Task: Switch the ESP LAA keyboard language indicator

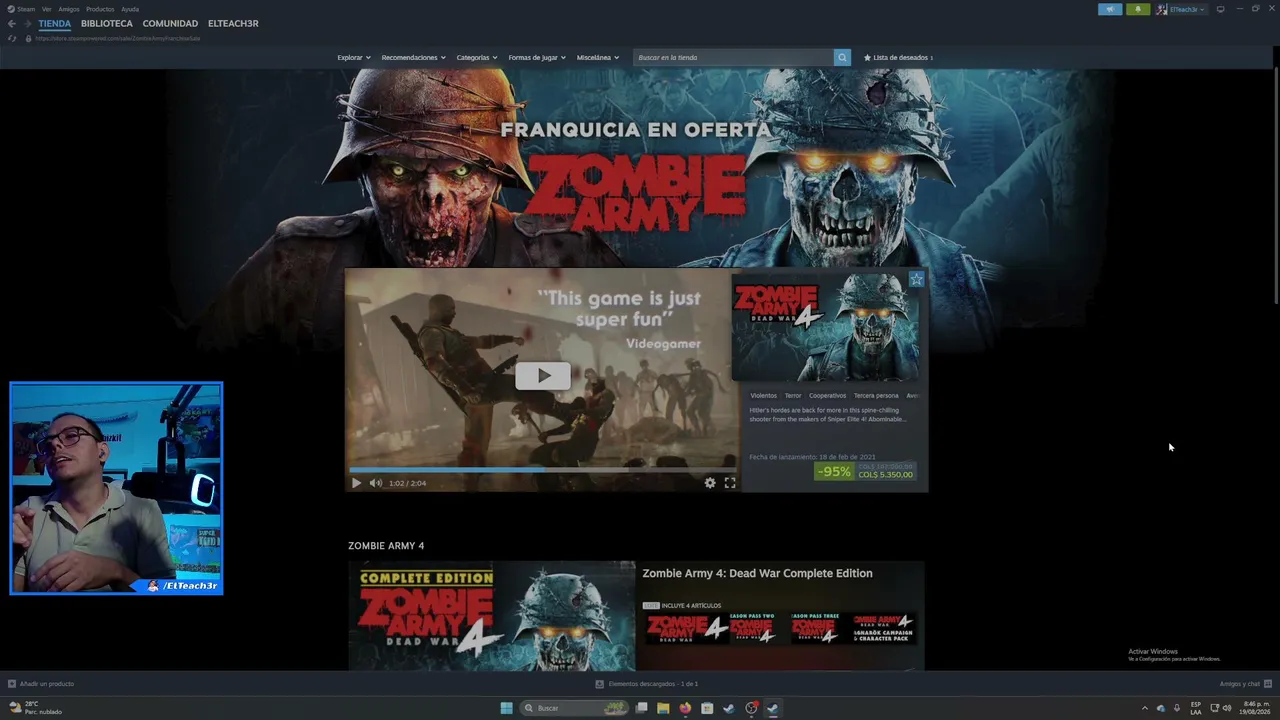Action: 1196,708
